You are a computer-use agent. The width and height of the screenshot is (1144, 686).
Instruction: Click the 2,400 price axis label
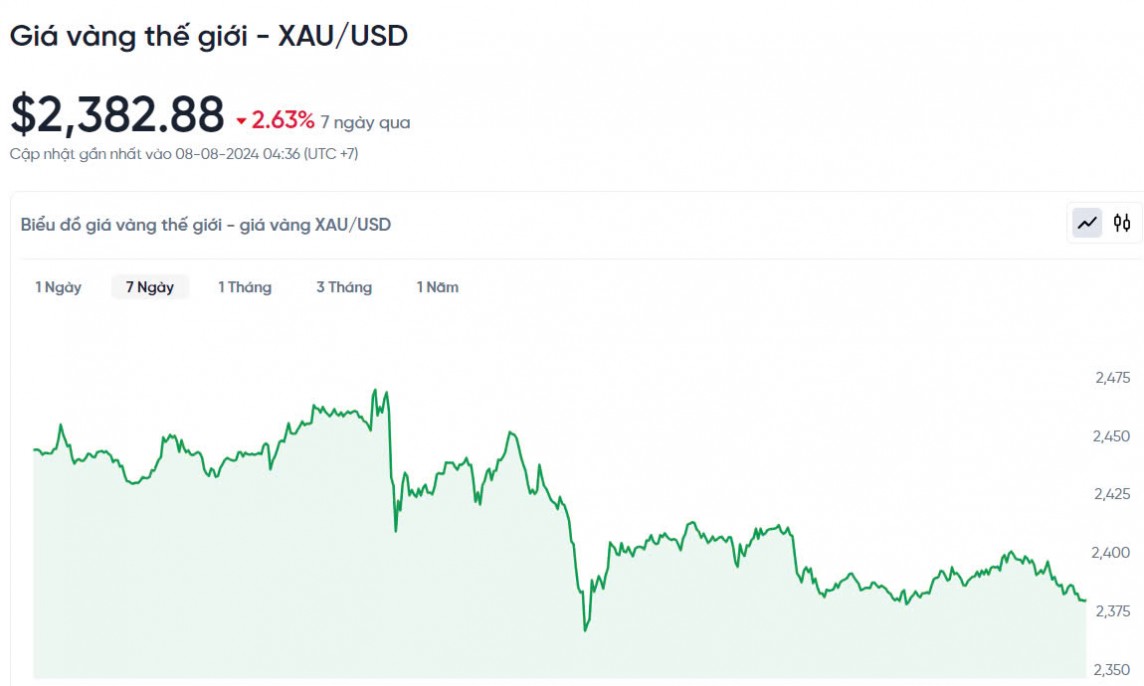pyautogui.click(x=1112, y=552)
